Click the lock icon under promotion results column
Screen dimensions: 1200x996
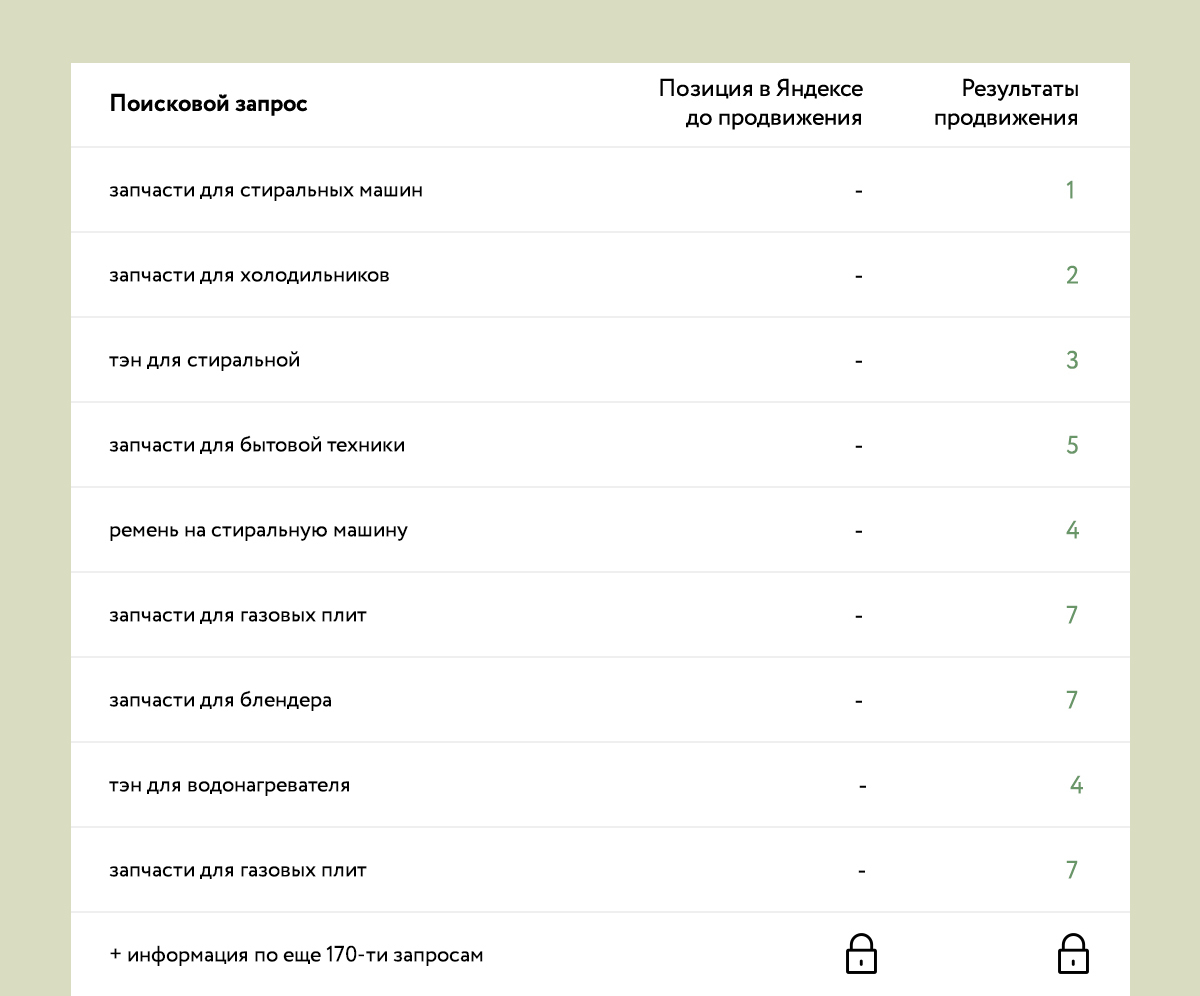pos(1072,954)
